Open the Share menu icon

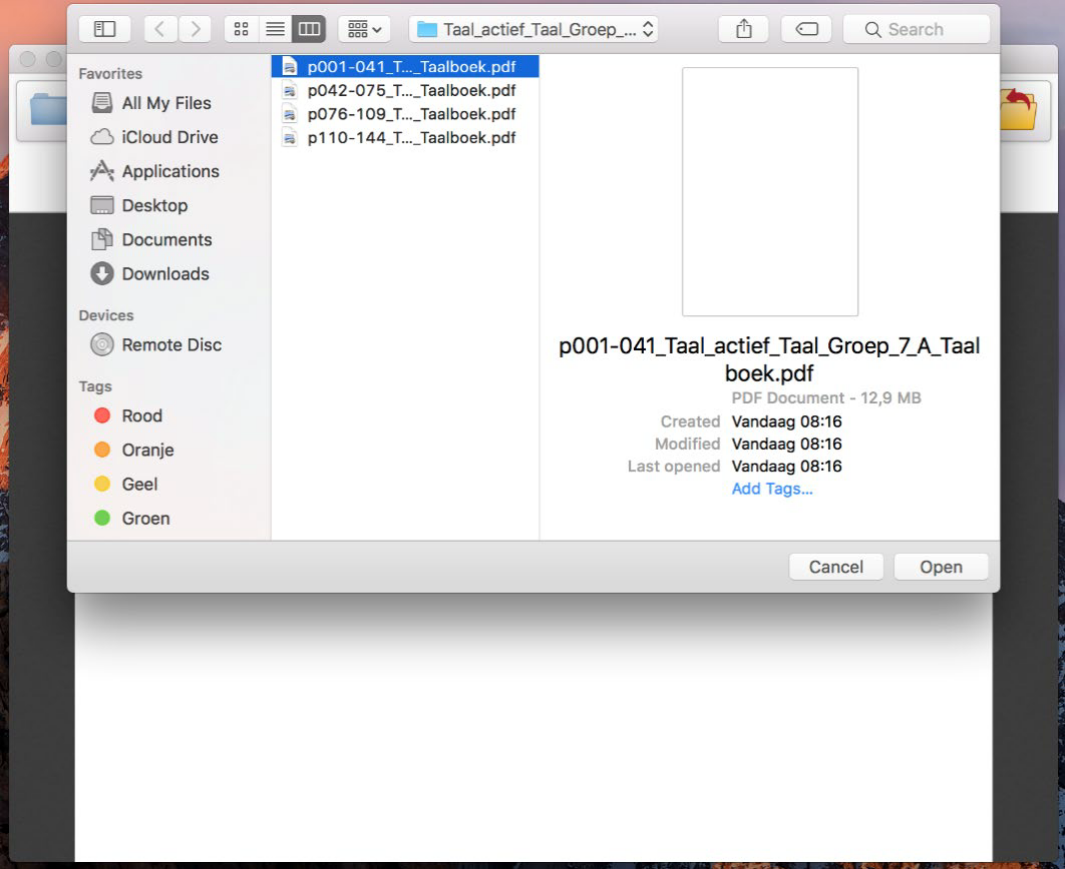coord(742,29)
